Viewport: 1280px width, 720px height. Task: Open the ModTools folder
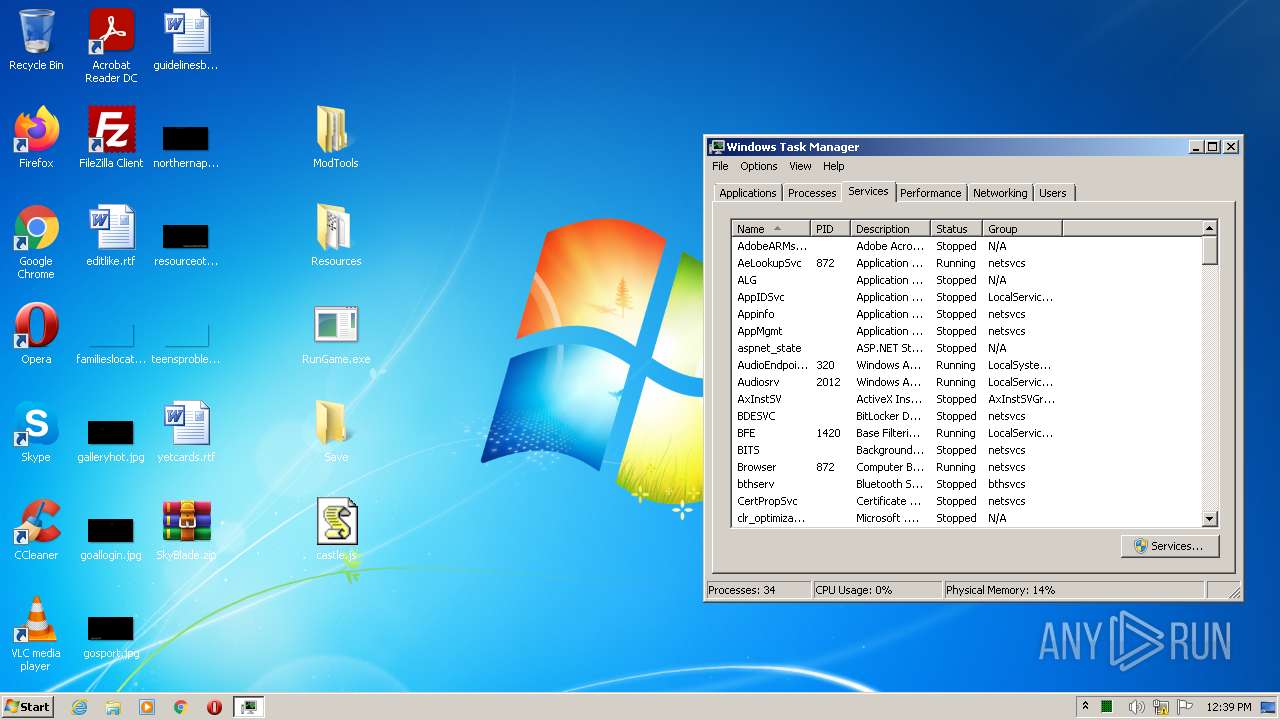(335, 138)
